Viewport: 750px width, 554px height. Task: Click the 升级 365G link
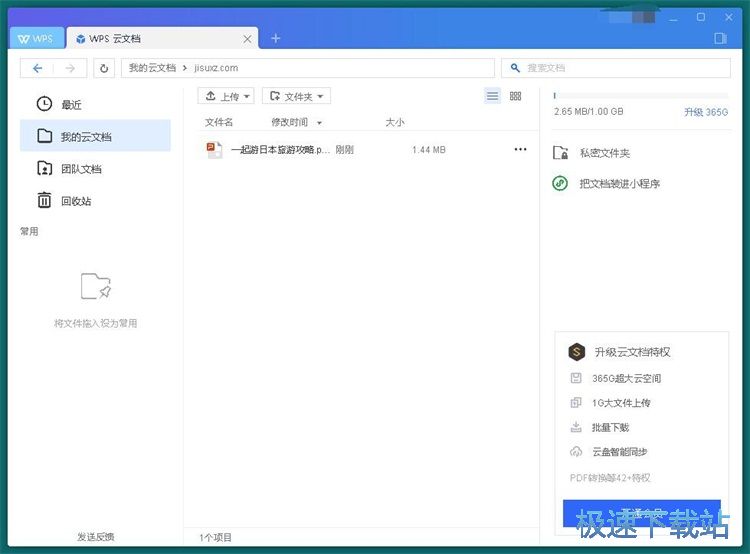(x=706, y=112)
